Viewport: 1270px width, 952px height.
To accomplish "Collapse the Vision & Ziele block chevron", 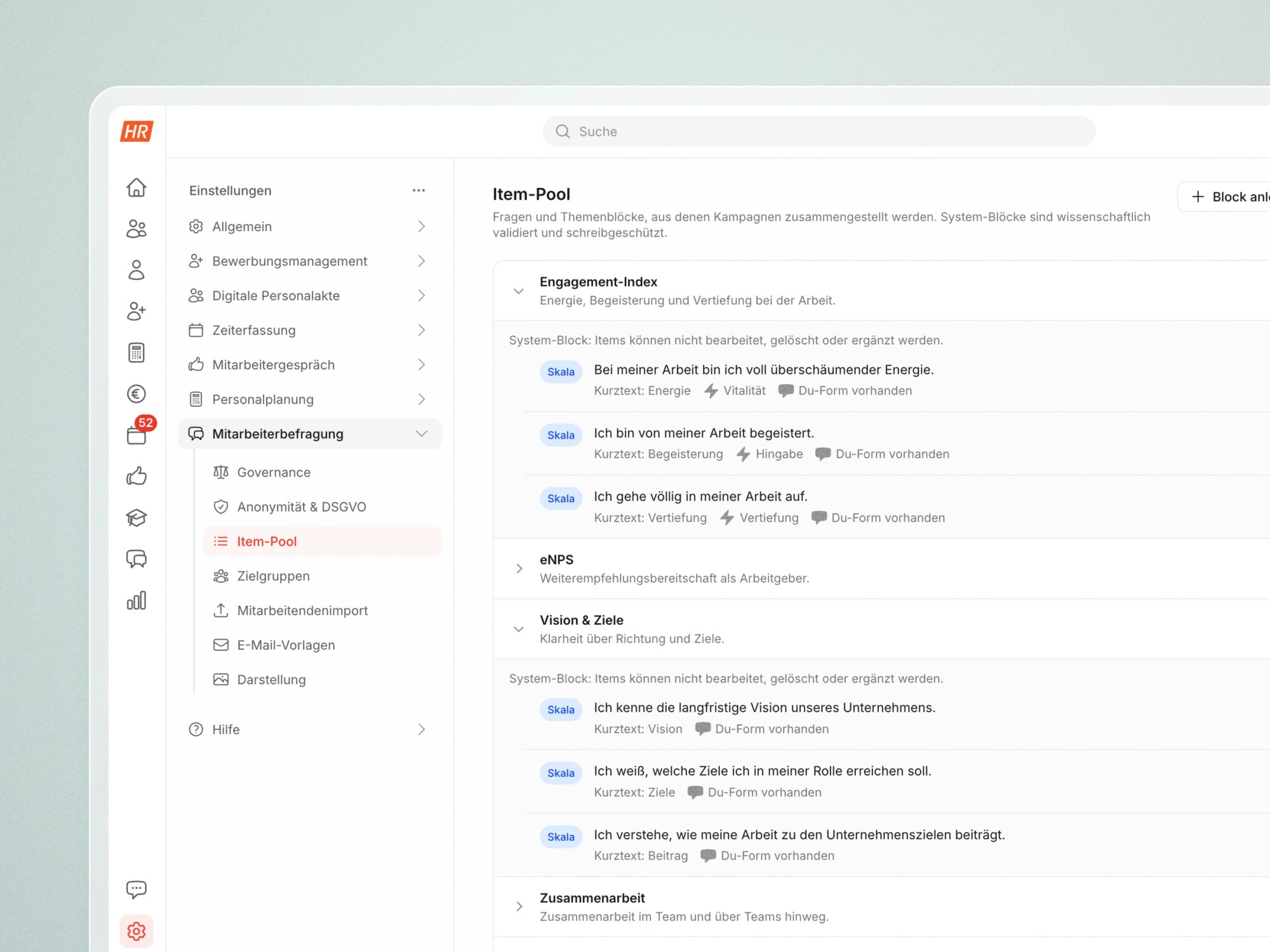I will click(x=519, y=629).
